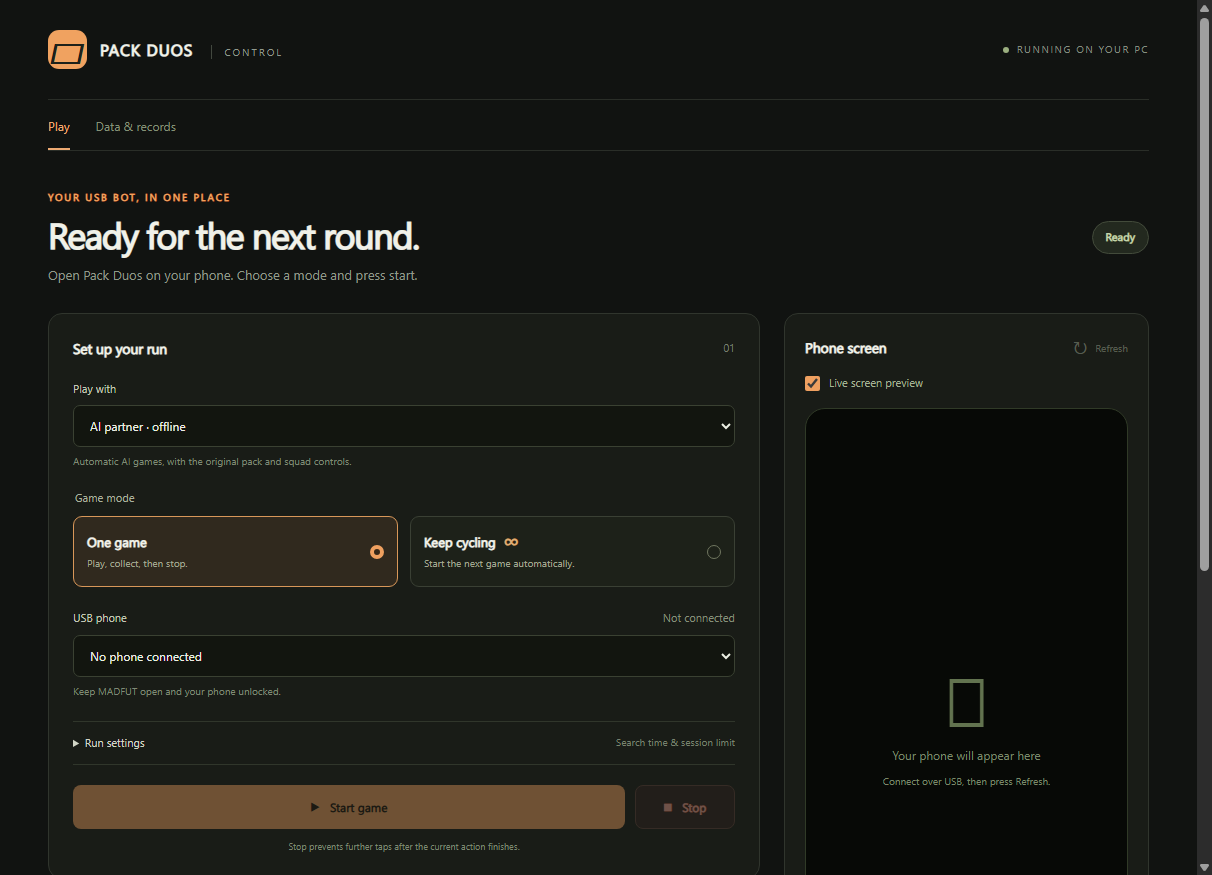The image size is (1212, 875).
Task: Click the 'Game mode' label
Action: [105, 498]
